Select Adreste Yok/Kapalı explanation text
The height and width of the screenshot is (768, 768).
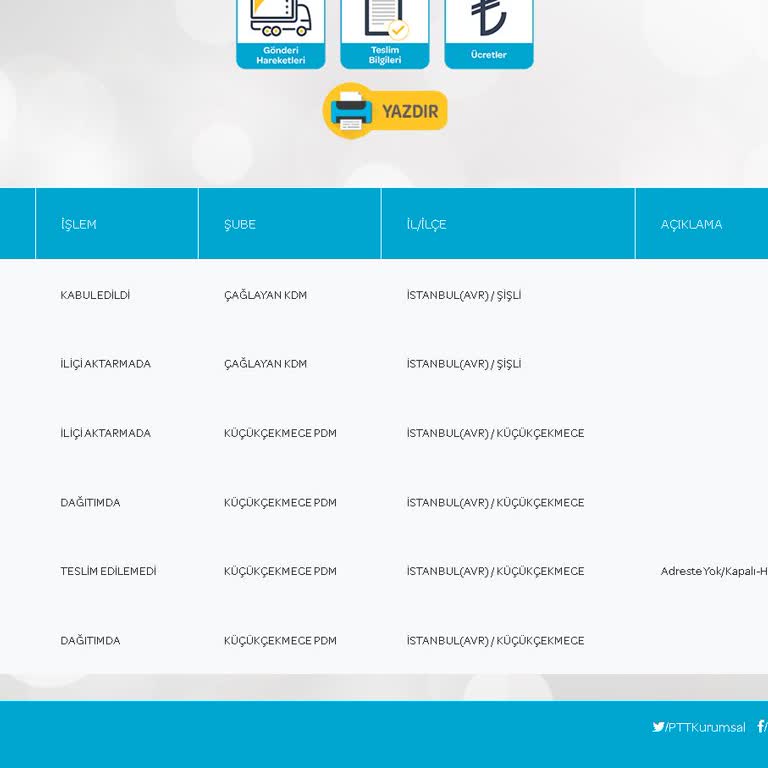[714, 571]
